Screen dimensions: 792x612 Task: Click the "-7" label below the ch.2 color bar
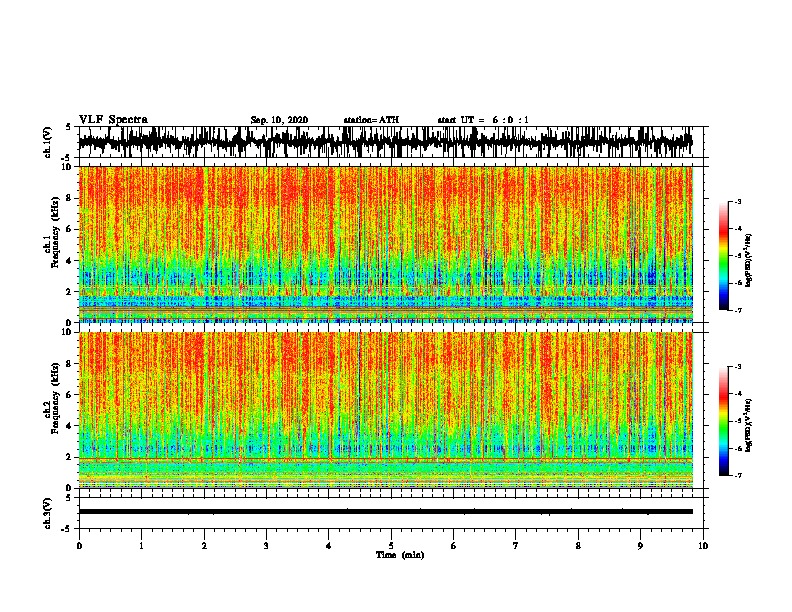[738, 475]
